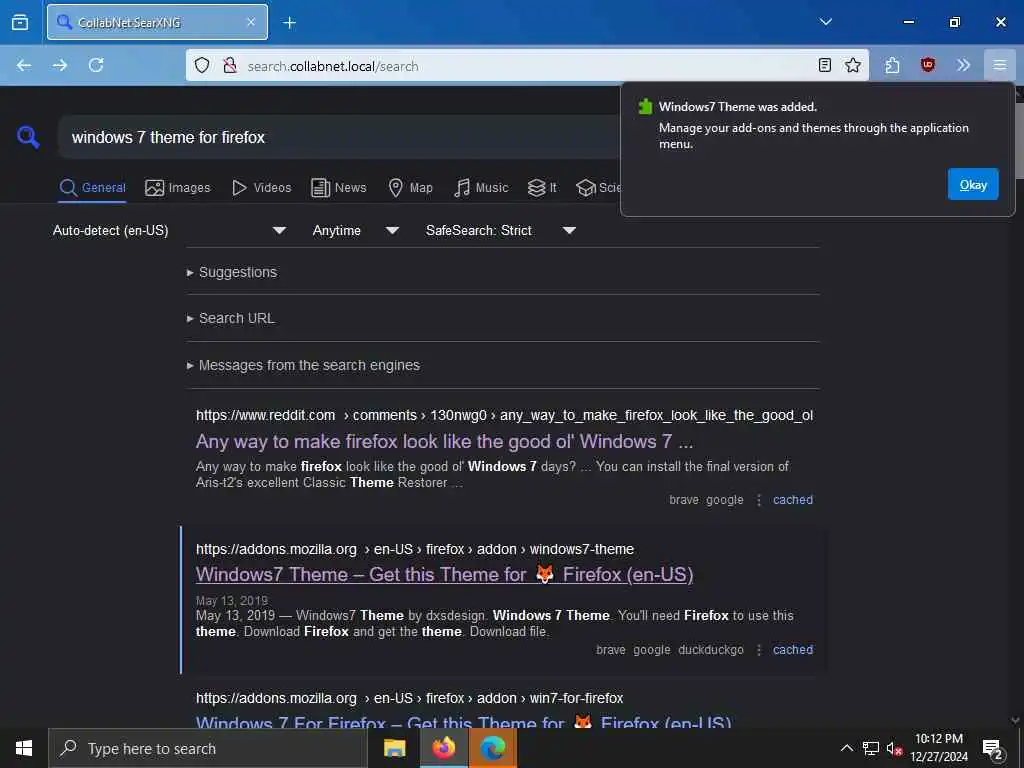The image size is (1024, 768).
Task: Go forward to next page
Action: click(60, 65)
